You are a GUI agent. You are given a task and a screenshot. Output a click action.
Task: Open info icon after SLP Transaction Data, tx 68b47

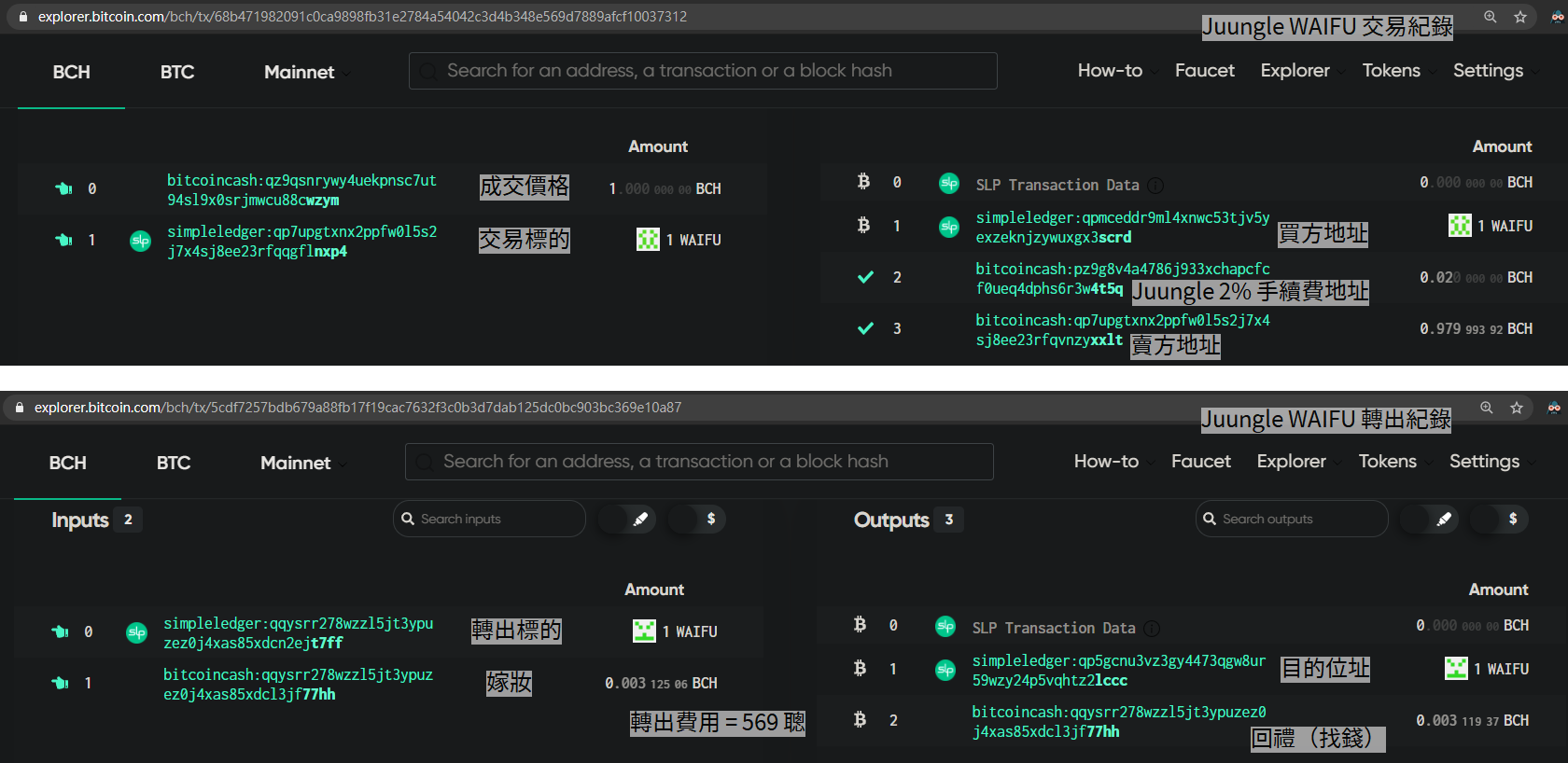coord(1155,185)
